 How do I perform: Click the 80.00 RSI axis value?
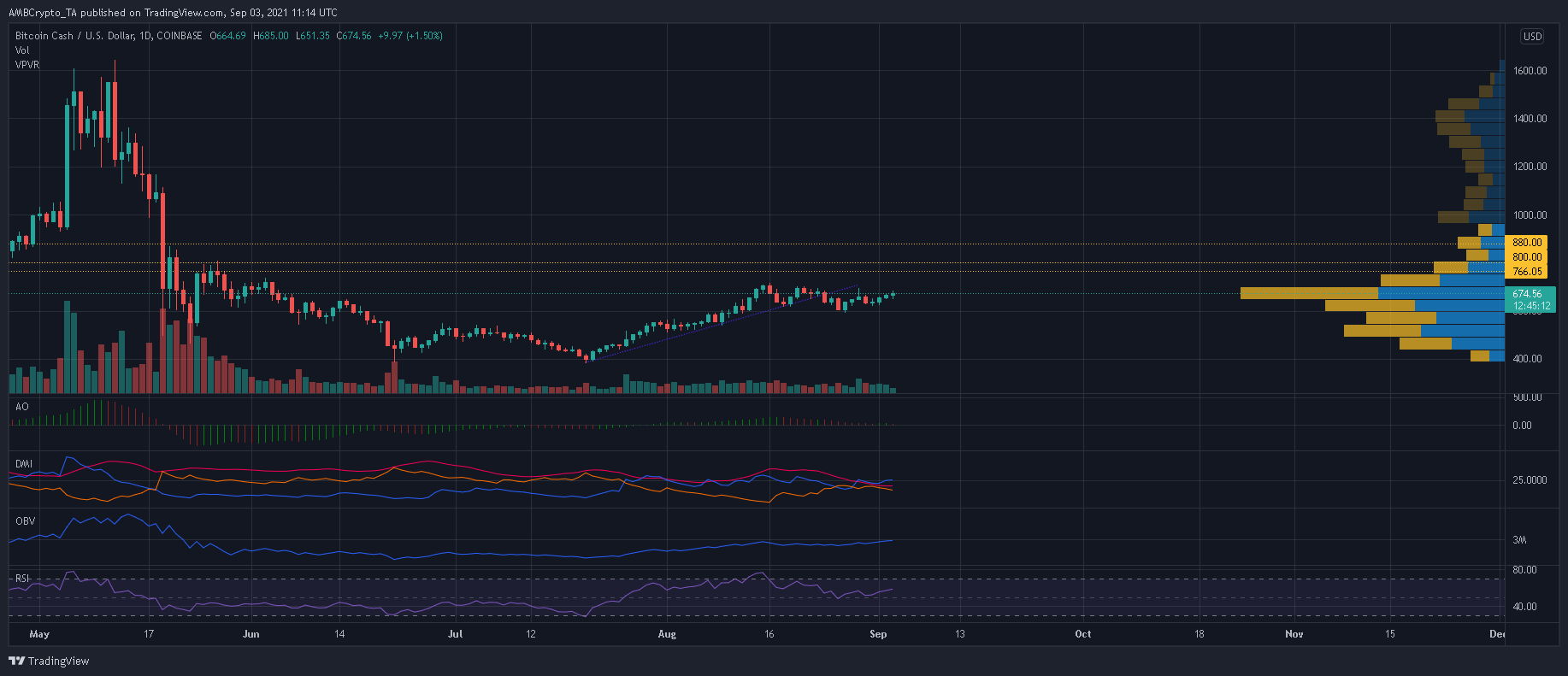pos(1524,570)
